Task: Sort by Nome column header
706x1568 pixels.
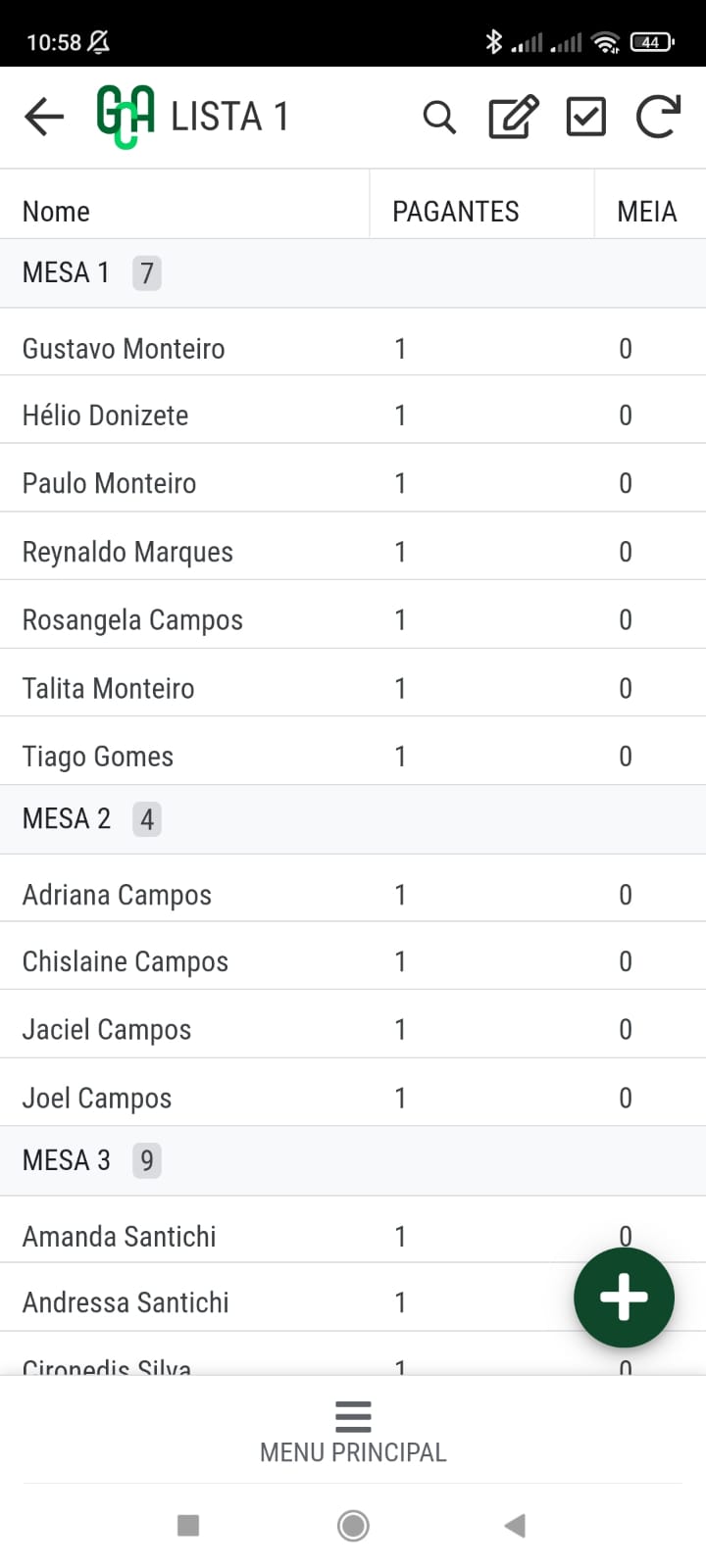Action: (56, 212)
